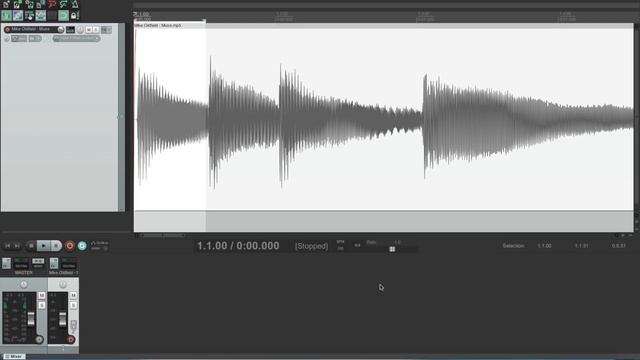Toggle the Metronome toolbar icon
The height and width of the screenshot is (360, 640).
coord(75,5)
